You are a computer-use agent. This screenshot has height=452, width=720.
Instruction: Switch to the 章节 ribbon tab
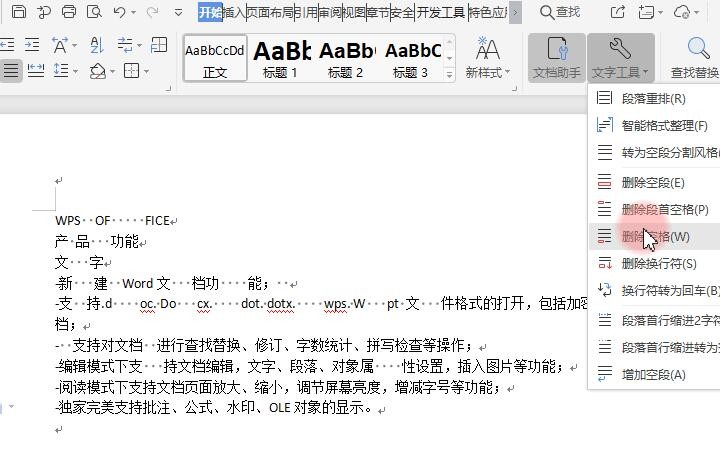378,12
